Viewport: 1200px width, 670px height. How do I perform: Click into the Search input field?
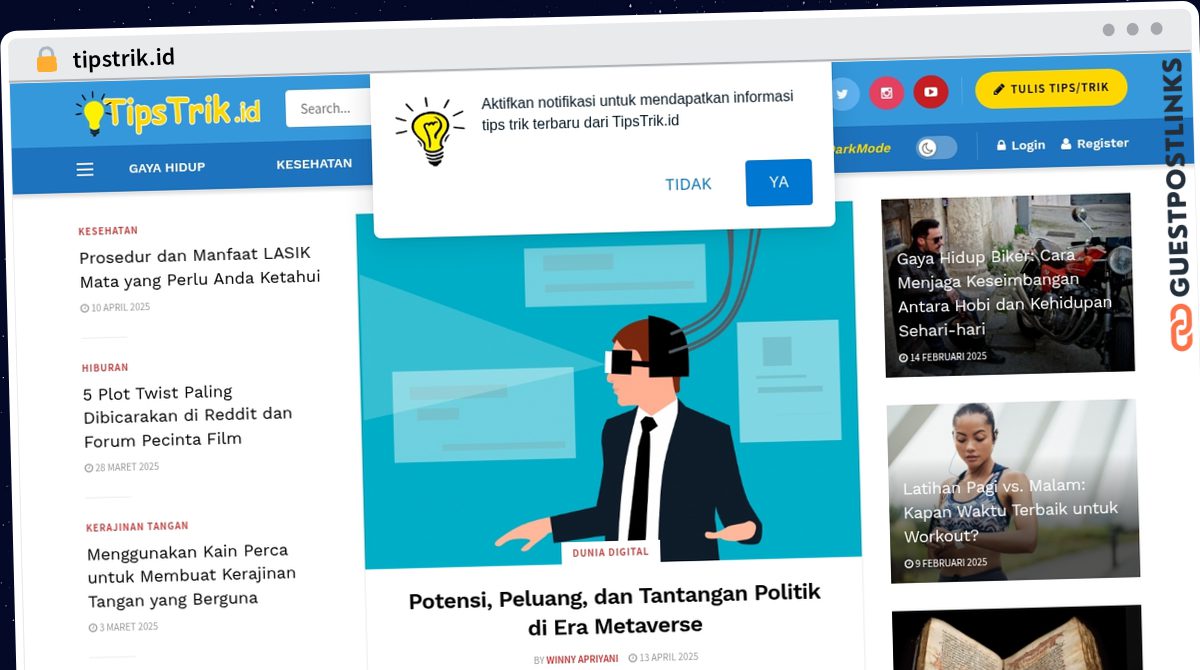point(328,108)
